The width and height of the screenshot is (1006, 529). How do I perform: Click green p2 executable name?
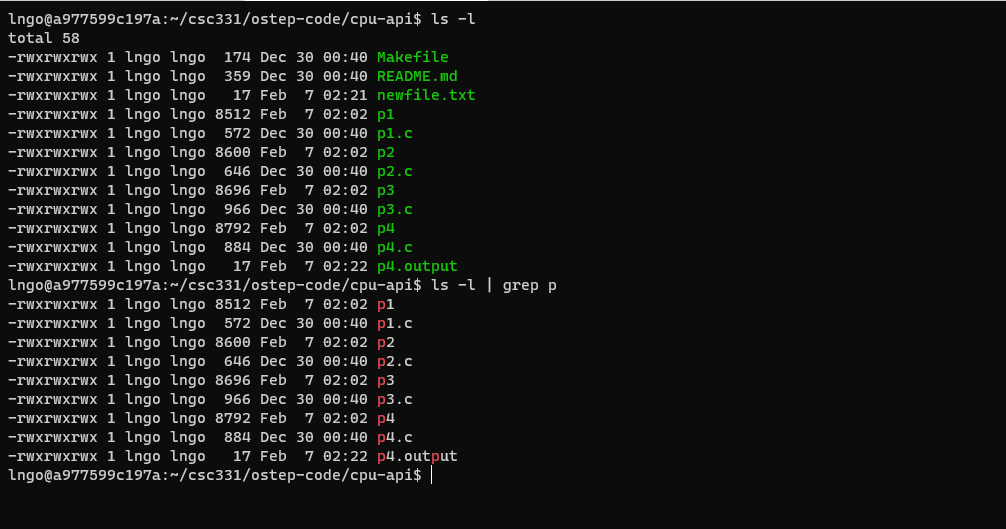(386, 153)
